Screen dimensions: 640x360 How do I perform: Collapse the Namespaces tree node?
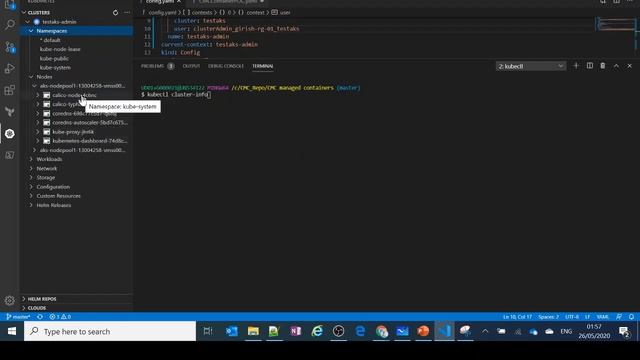point(31,31)
